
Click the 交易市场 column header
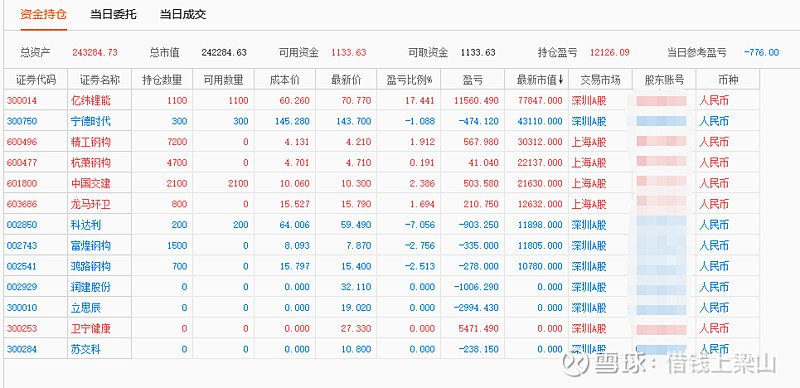600,80
